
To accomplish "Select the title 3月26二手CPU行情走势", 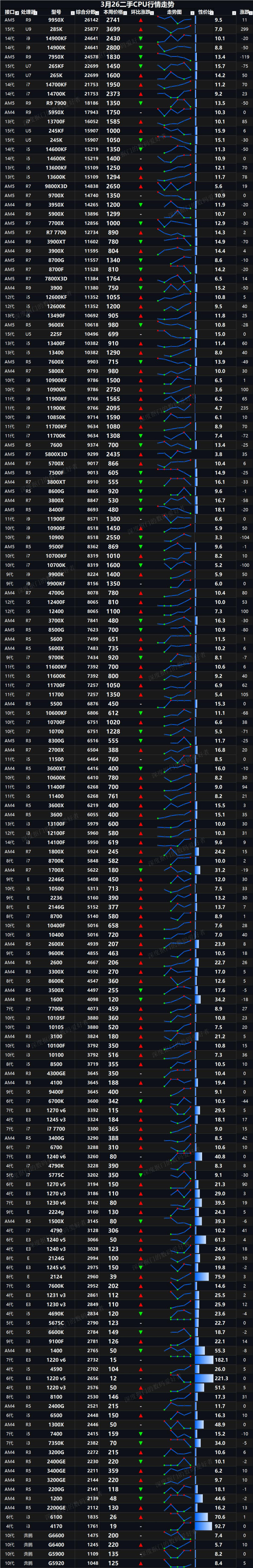I will (137, 4).
